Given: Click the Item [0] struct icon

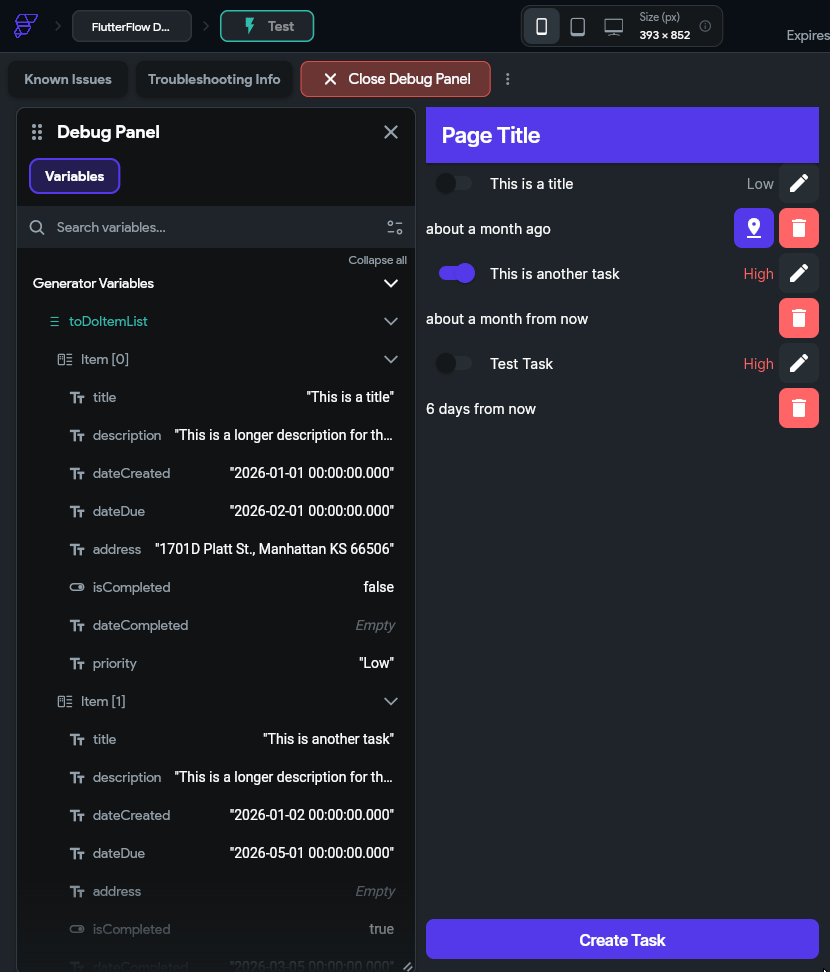Looking at the screenshot, I should 64,360.
